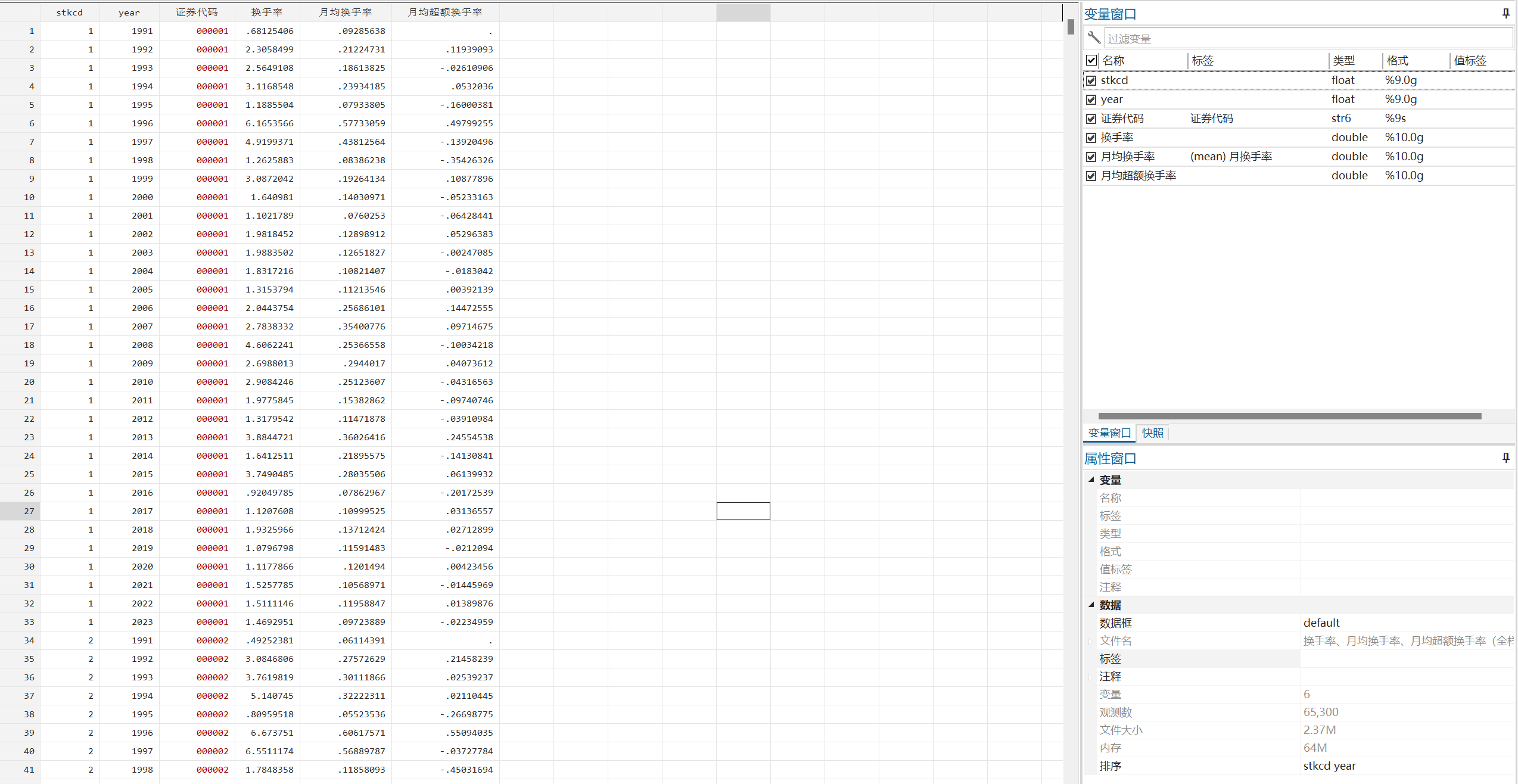This screenshot has width=1518, height=784.
Task: Select the year variable row in list
Action: pyautogui.click(x=1112, y=99)
